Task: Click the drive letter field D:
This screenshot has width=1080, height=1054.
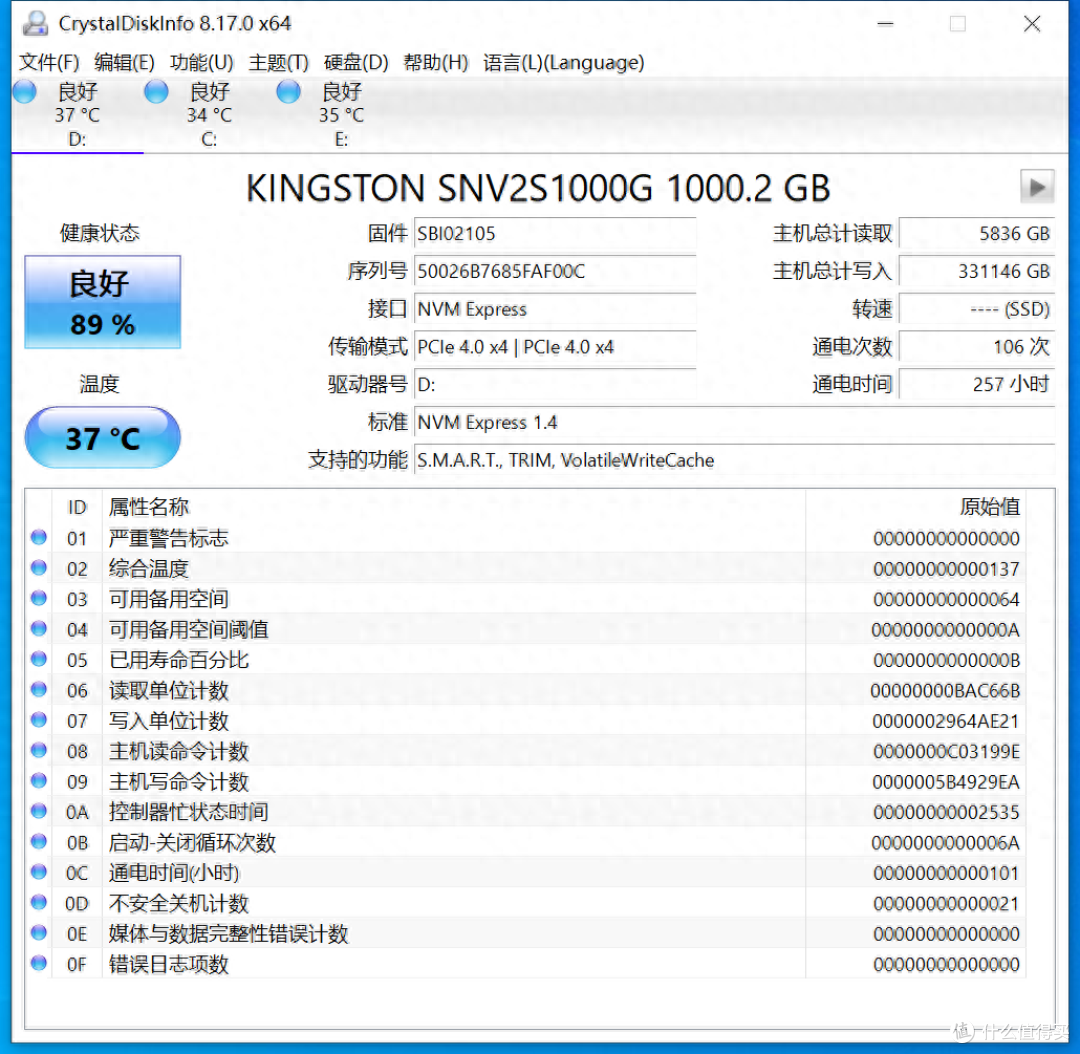Action: tap(555, 384)
